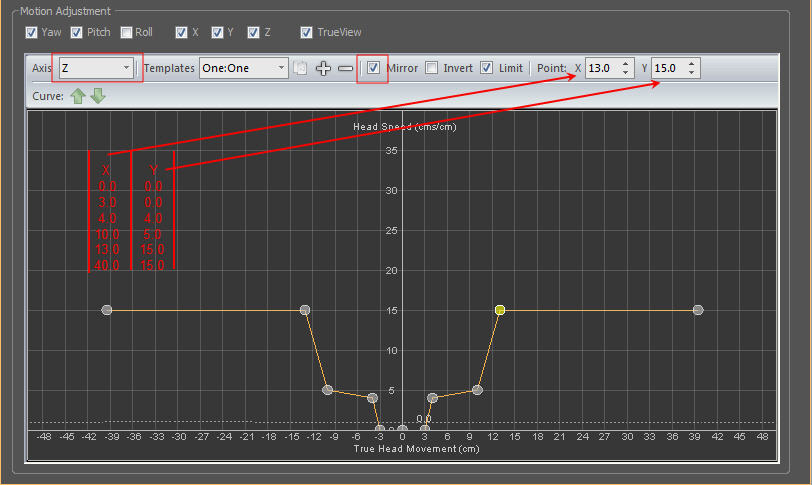Viewport: 812px width, 485px height.
Task: Uncheck the Limit checkbox
Action: pos(486,68)
